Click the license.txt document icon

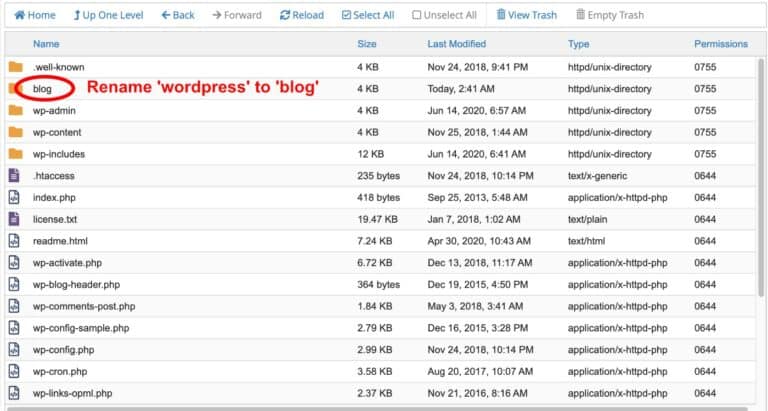(x=14, y=219)
